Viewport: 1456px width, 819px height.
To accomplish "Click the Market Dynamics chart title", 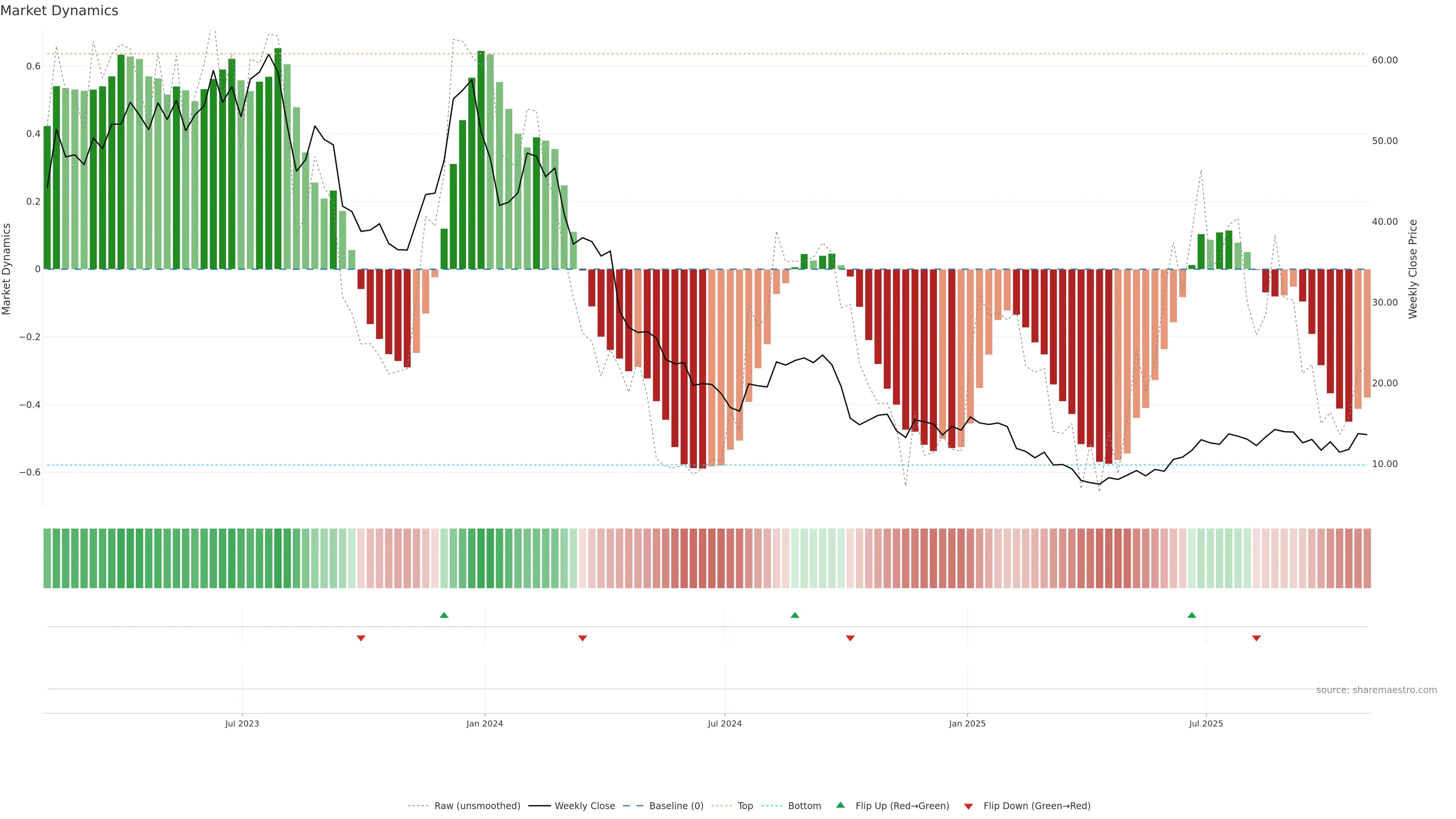I will (x=60, y=11).
